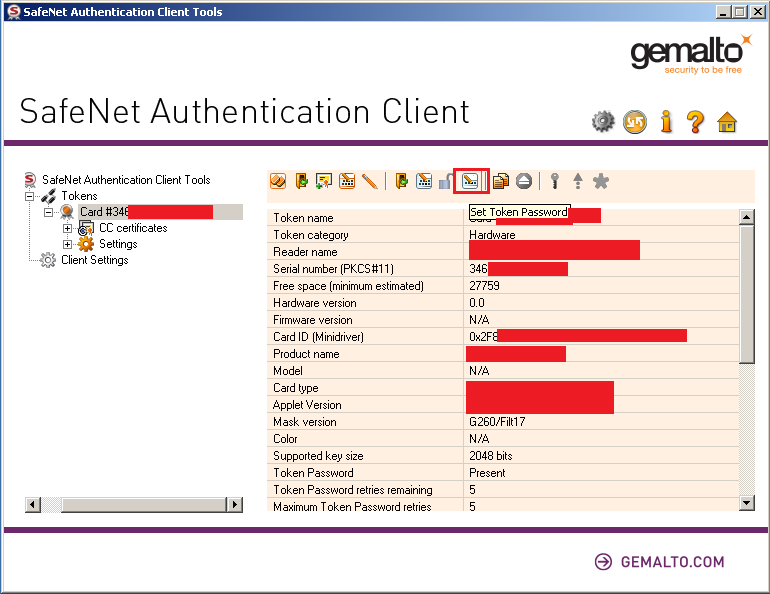Viewport: 770px width, 594px height.
Task: Click the tree panel's right scroll arrow
Action: point(235,505)
